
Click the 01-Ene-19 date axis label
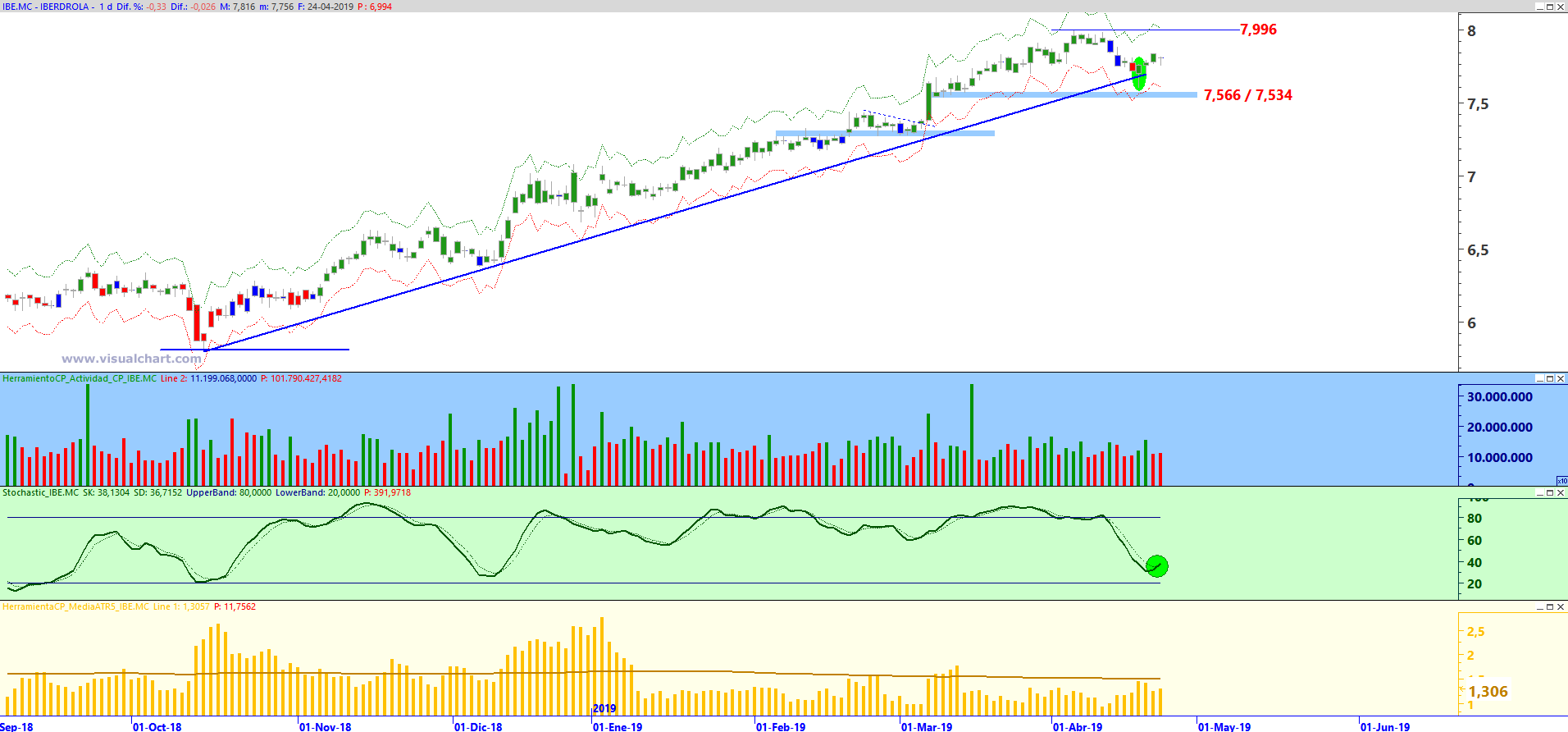coord(618,726)
